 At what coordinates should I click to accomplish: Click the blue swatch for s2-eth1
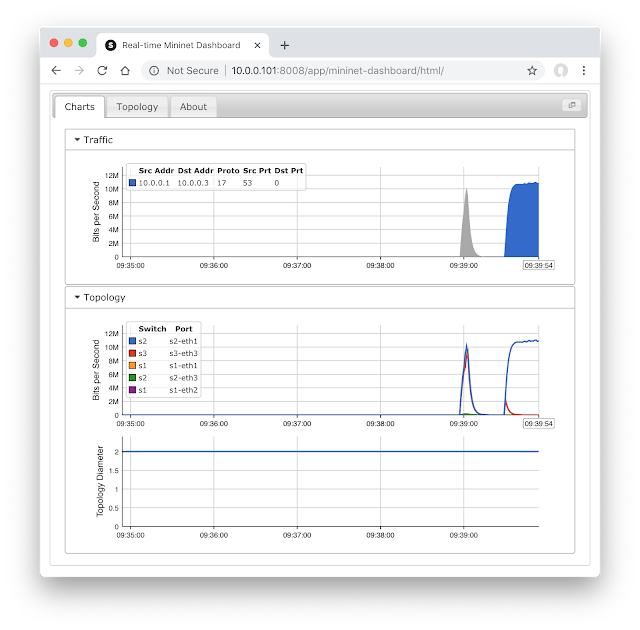coord(132,341)
